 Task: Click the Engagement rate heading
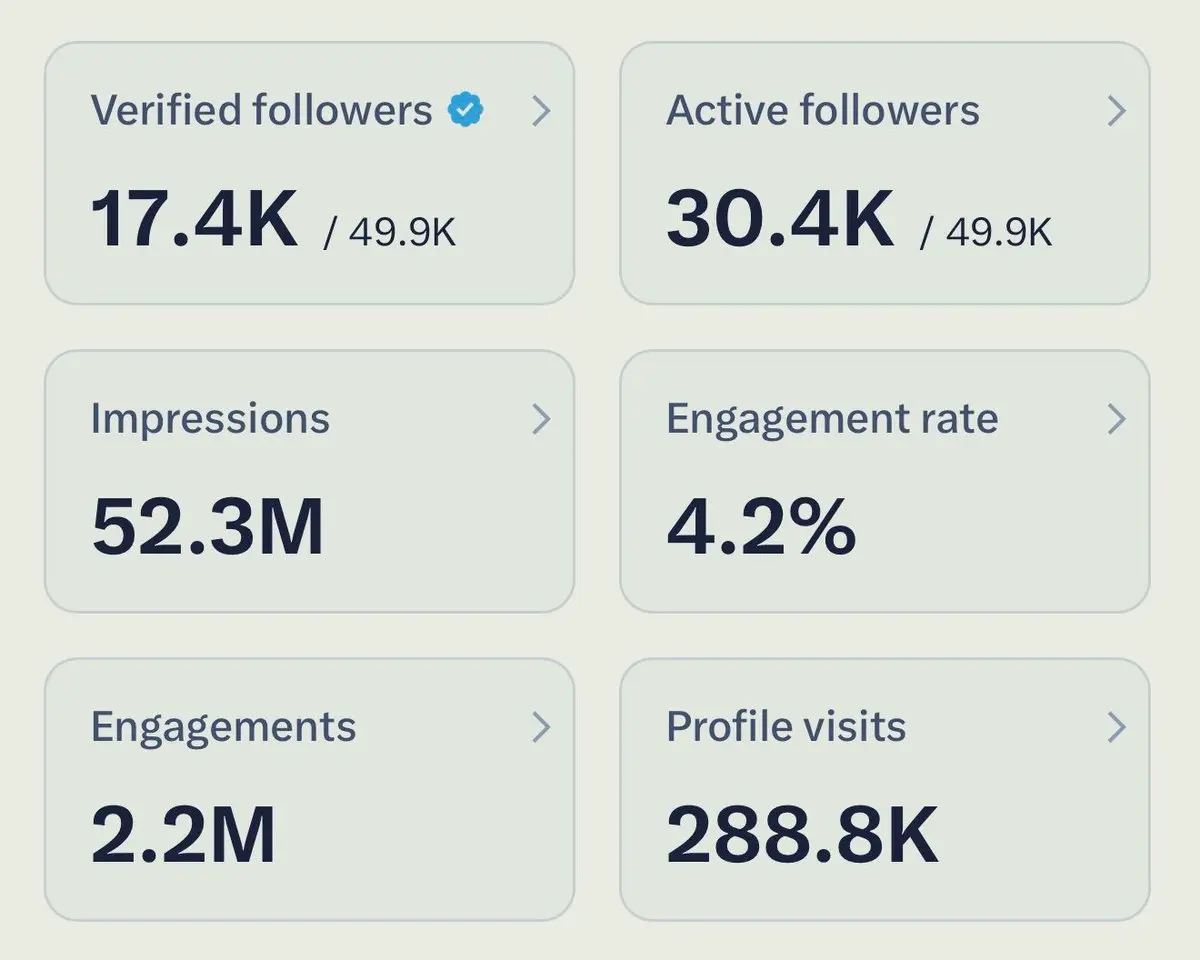coord(832,419)
